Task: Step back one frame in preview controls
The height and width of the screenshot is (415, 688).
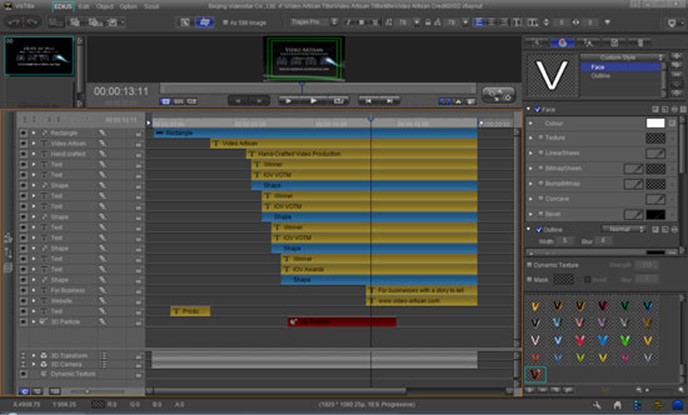Action: pyautogui.click(x=238, y=101)
